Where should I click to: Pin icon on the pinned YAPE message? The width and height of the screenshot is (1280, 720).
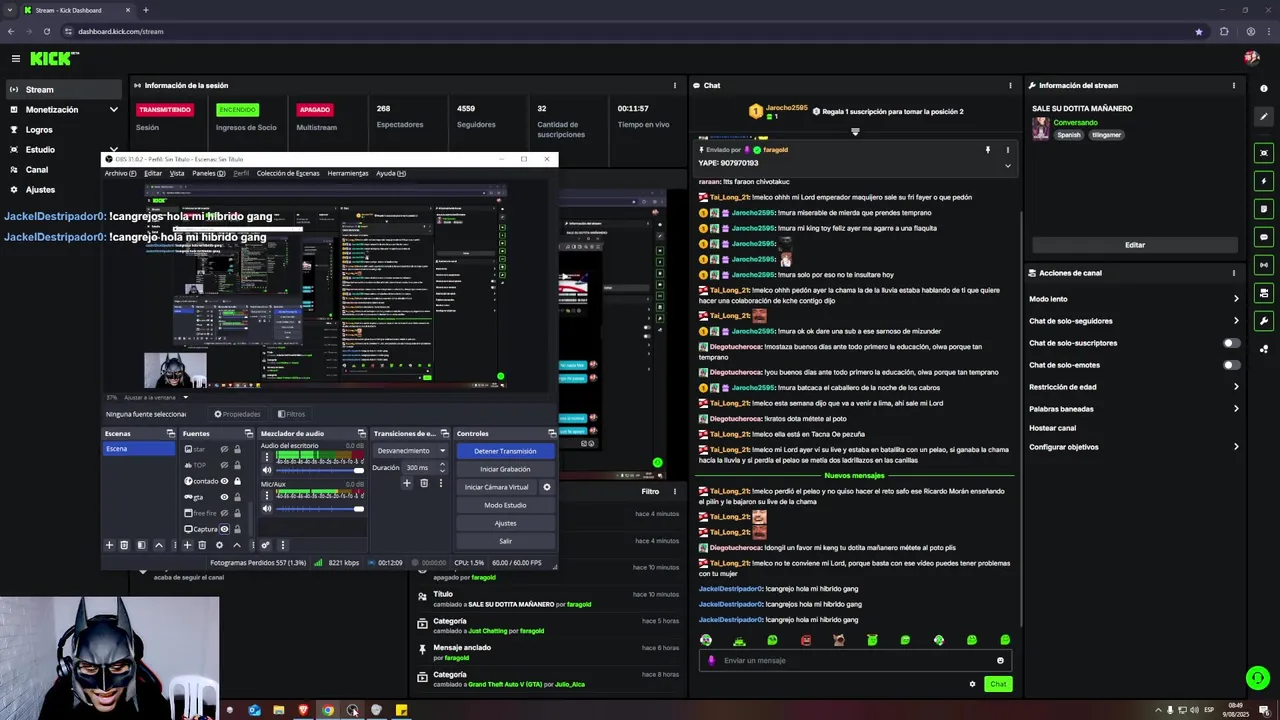coord(987,150)
